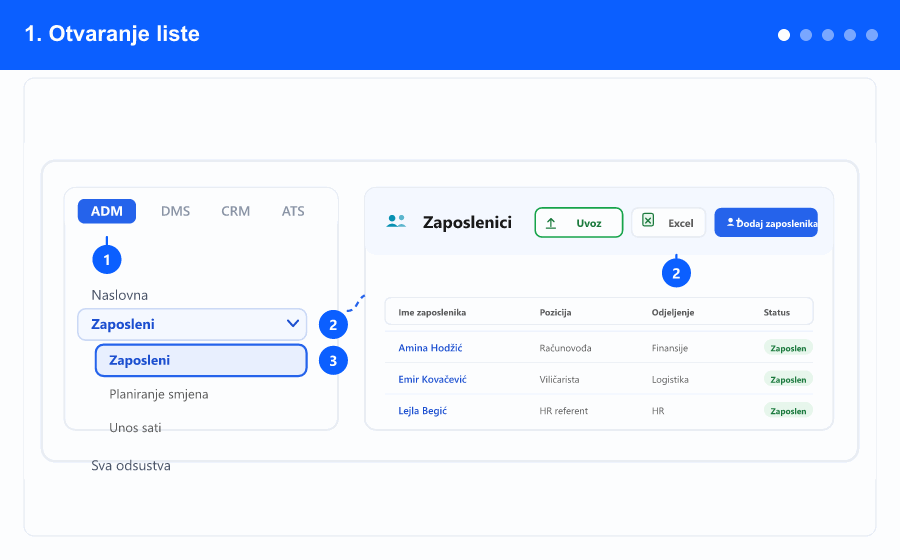This screenshot has height=560, width=900.
Task: Go to third slide indicator dot
Action: pos(828,35)
